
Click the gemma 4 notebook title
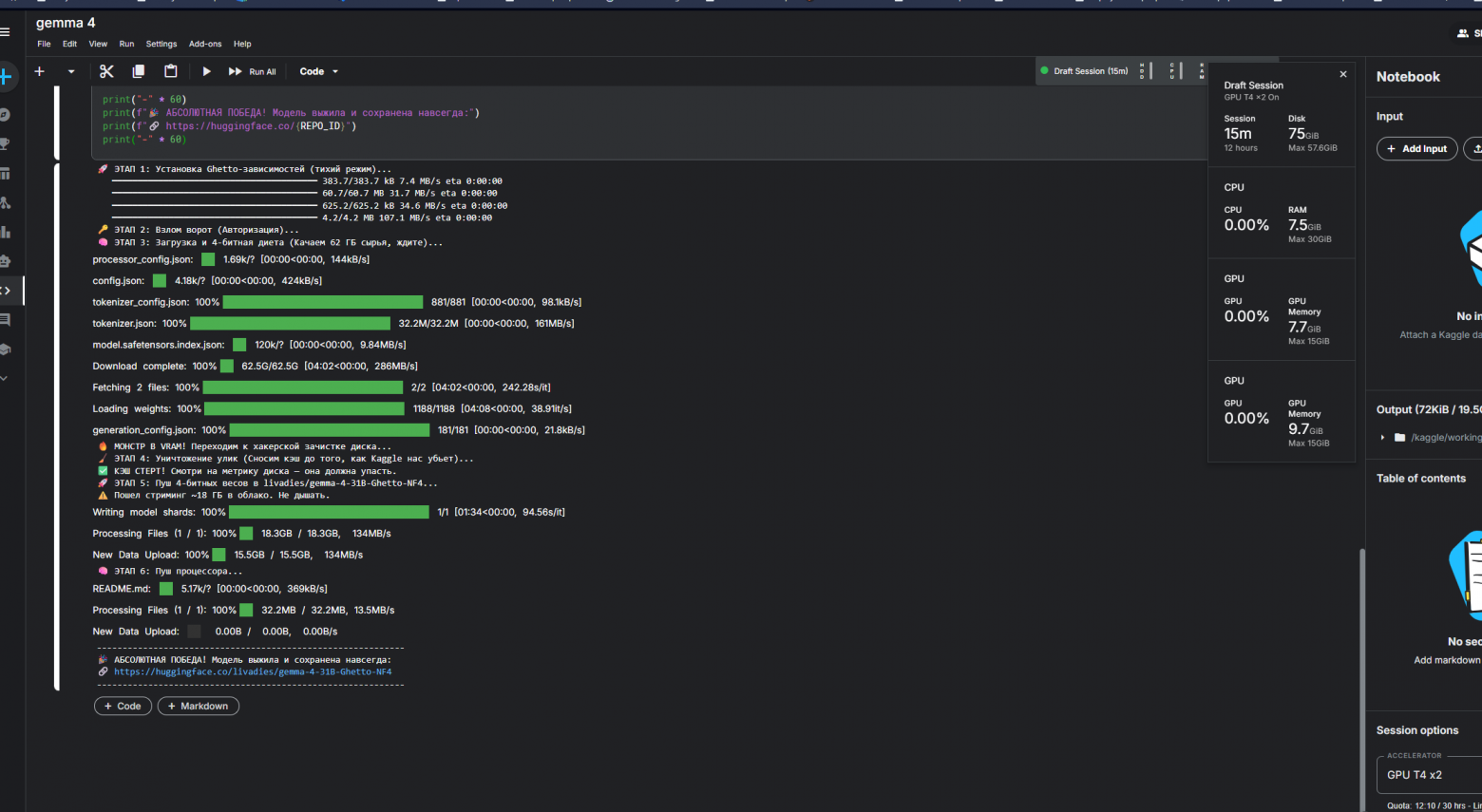coord(66,23)
